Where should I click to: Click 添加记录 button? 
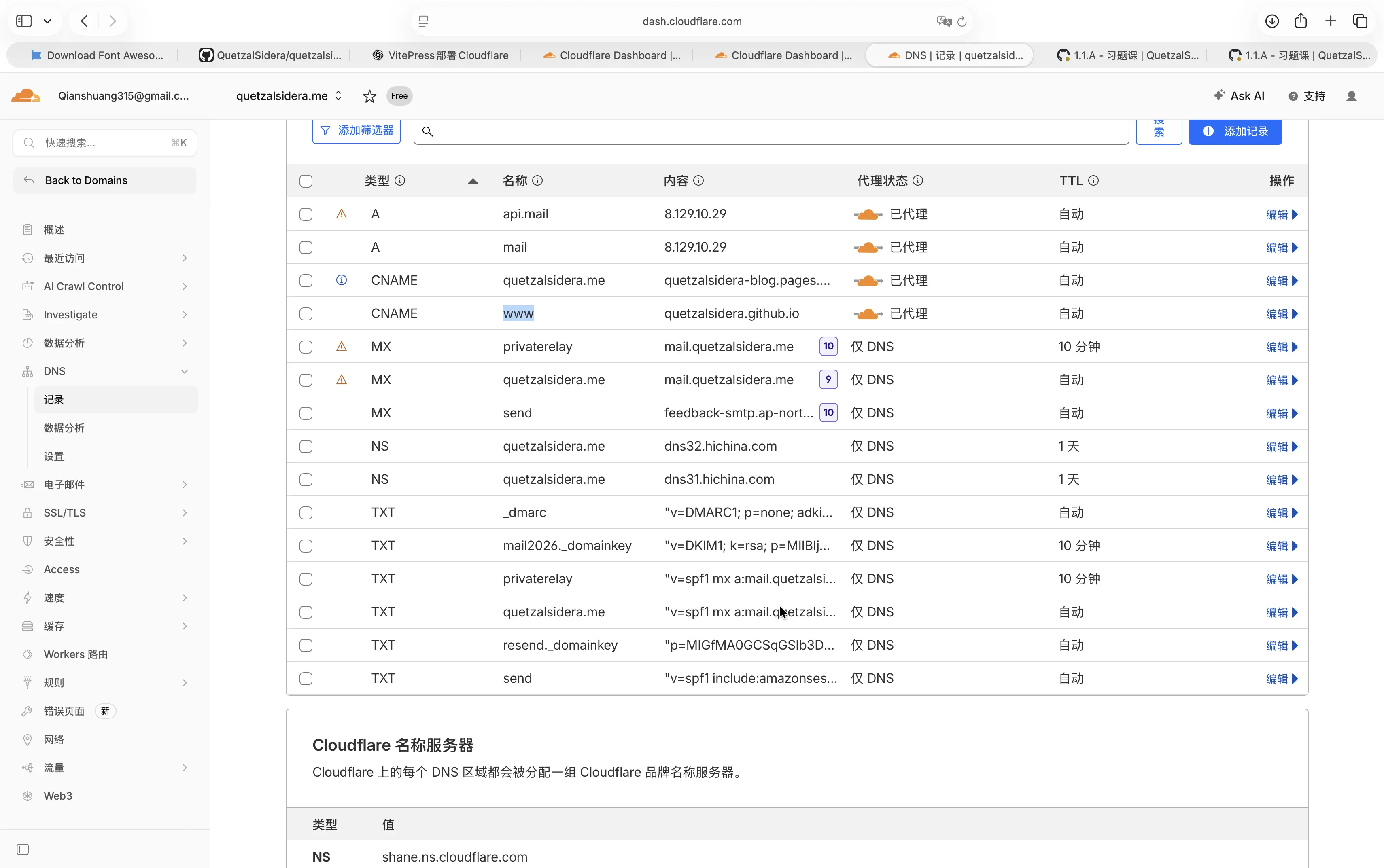click(1235, 131)
